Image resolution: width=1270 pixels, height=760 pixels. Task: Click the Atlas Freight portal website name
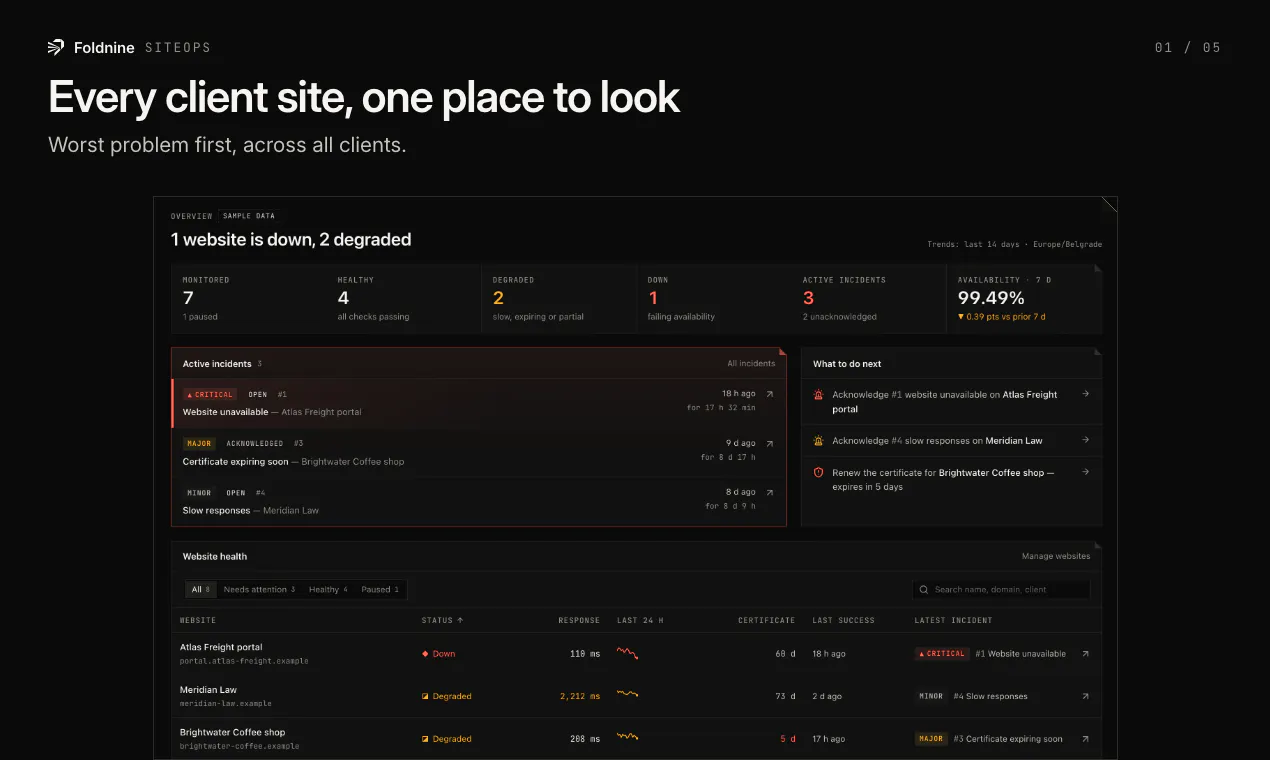(221, 647)
